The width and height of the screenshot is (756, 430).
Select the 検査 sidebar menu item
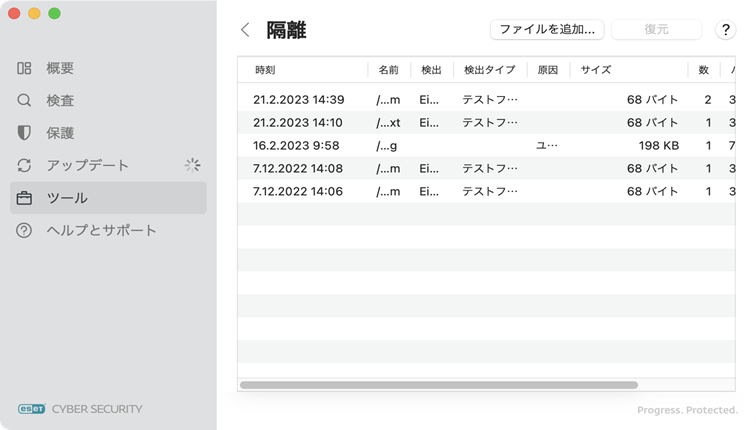point(60,101)
